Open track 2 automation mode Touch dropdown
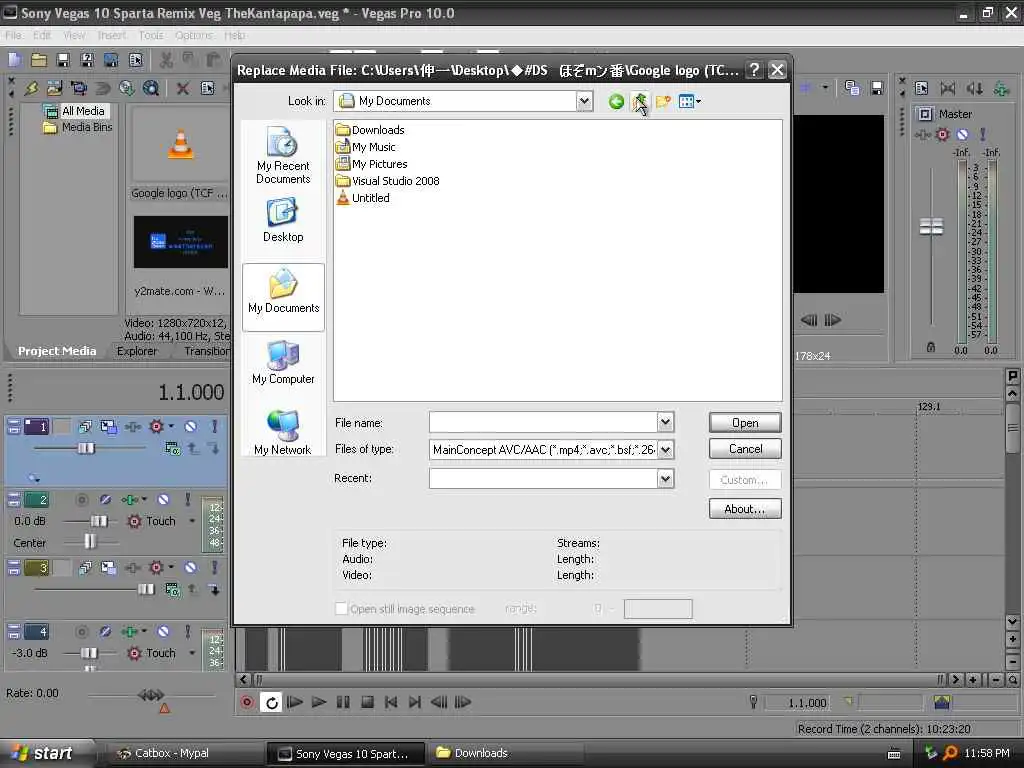The image size is (1024, 768). (x=191, y=521)
